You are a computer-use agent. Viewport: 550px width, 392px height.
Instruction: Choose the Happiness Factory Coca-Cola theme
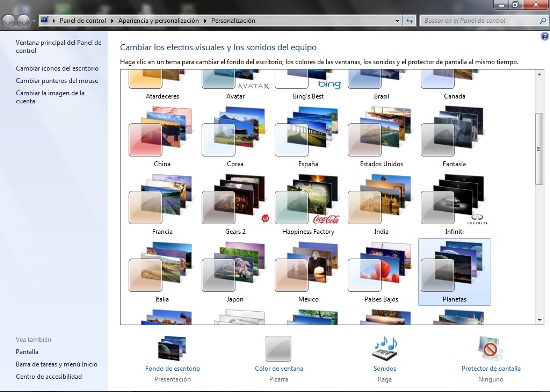click(x=308, y=204)
